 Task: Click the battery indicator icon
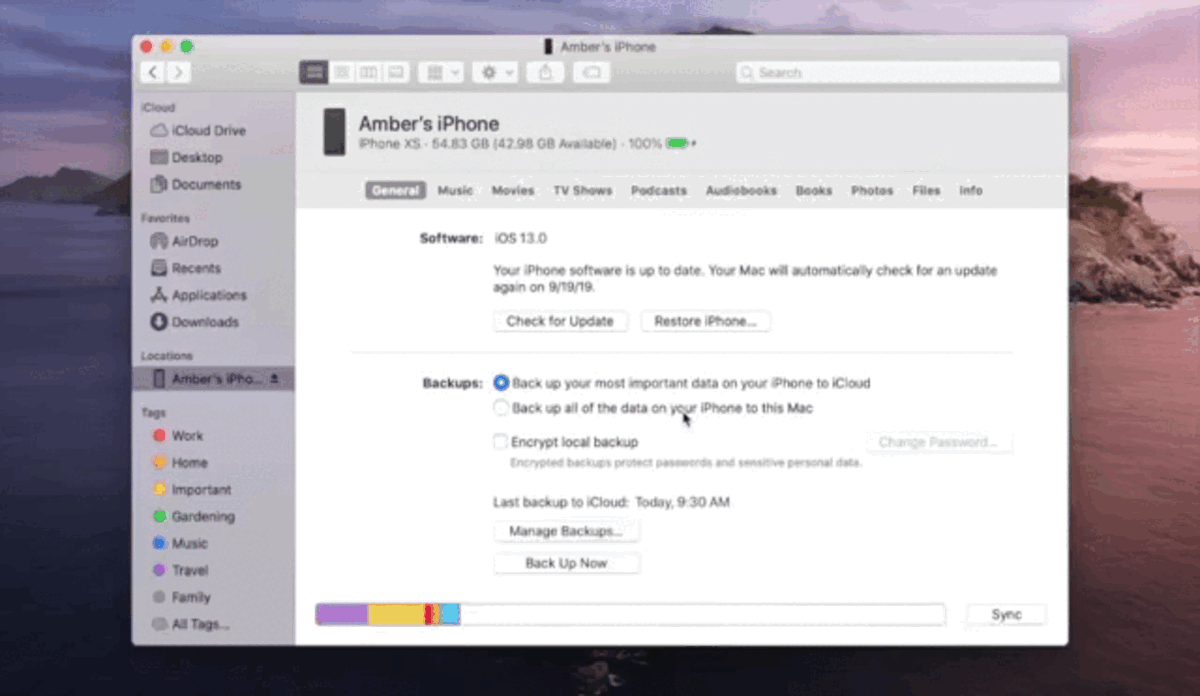[x=679, y=144]
